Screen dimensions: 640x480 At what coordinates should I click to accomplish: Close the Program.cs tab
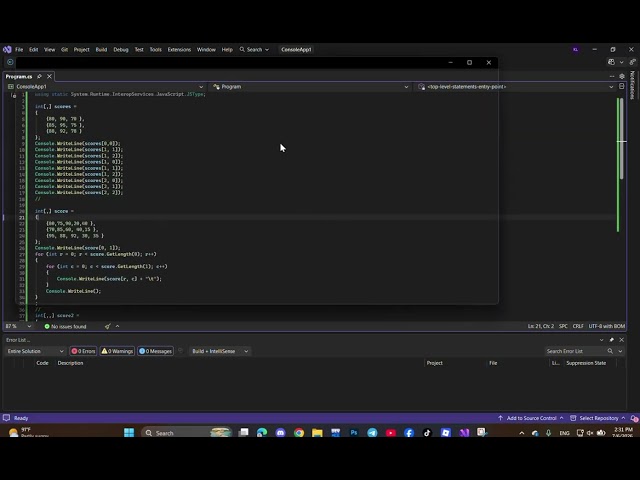tap(49, 76)
